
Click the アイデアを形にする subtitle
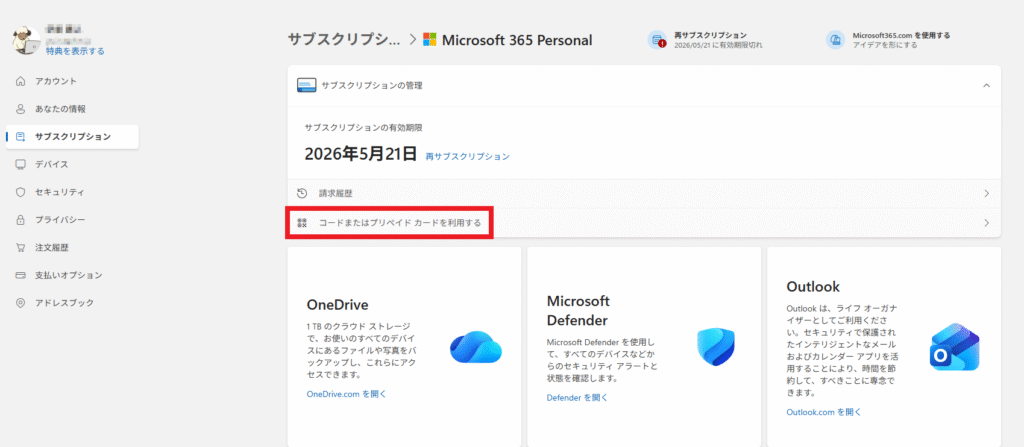885,45
